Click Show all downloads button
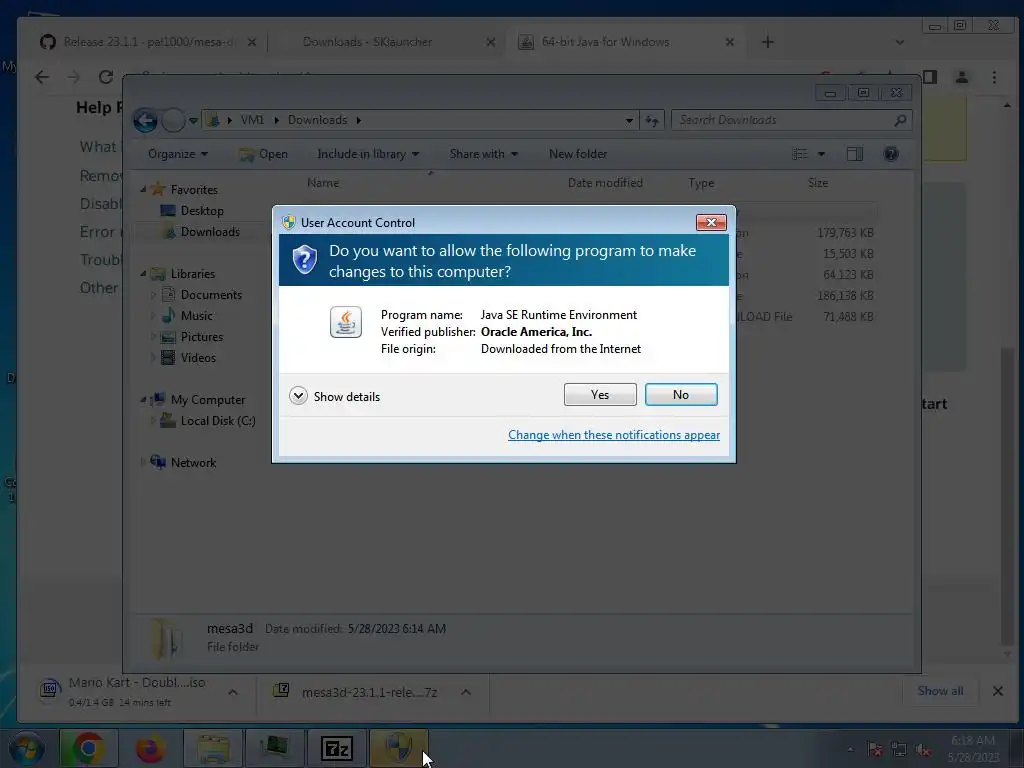 pyautogui.click(x=940, y=691)
